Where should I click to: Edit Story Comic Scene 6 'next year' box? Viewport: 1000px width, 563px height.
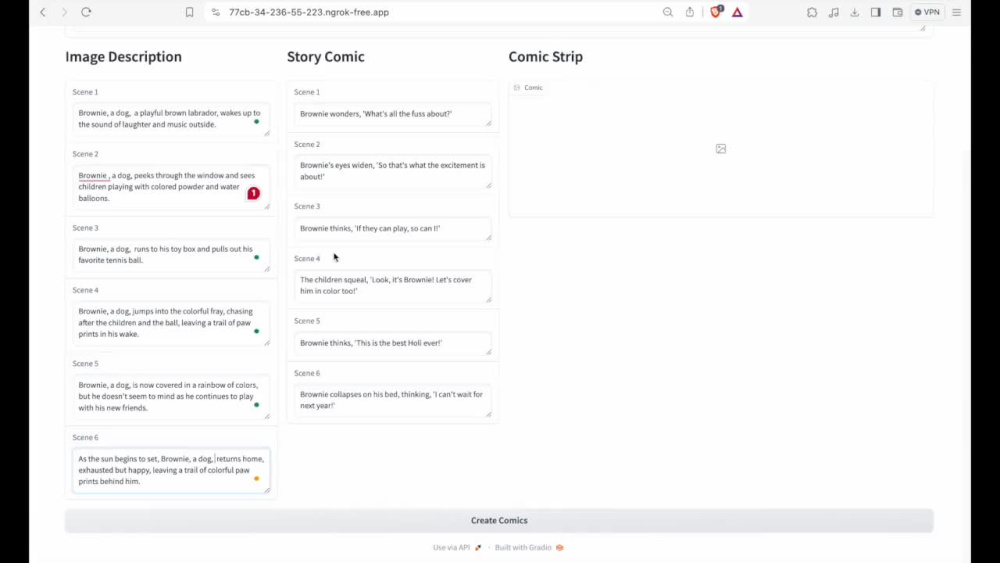pyautogui.click(x=393, y=400)
